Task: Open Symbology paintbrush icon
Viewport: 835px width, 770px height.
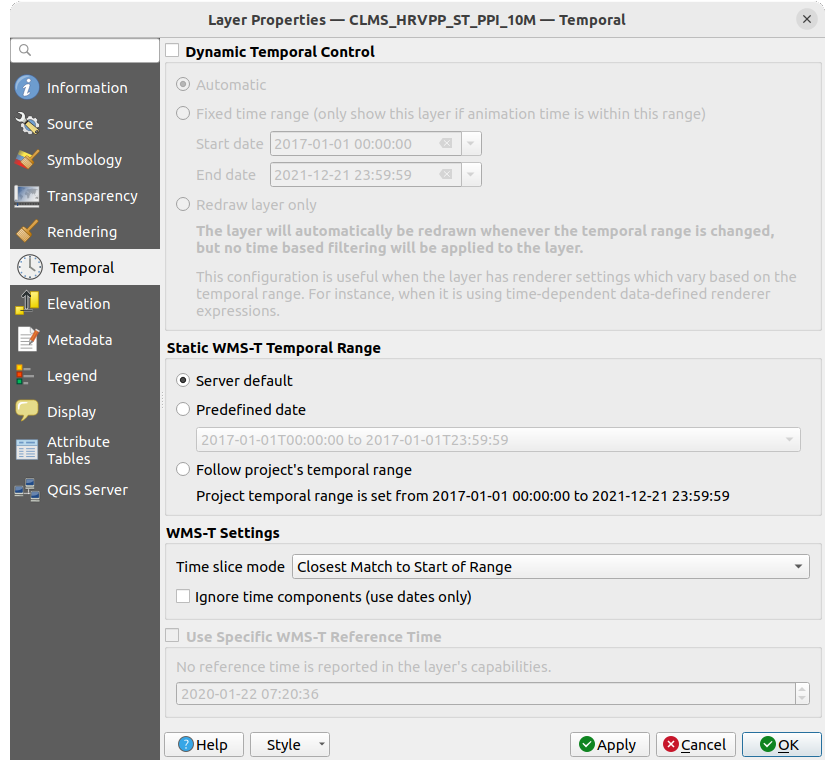Action: point(27,160)
